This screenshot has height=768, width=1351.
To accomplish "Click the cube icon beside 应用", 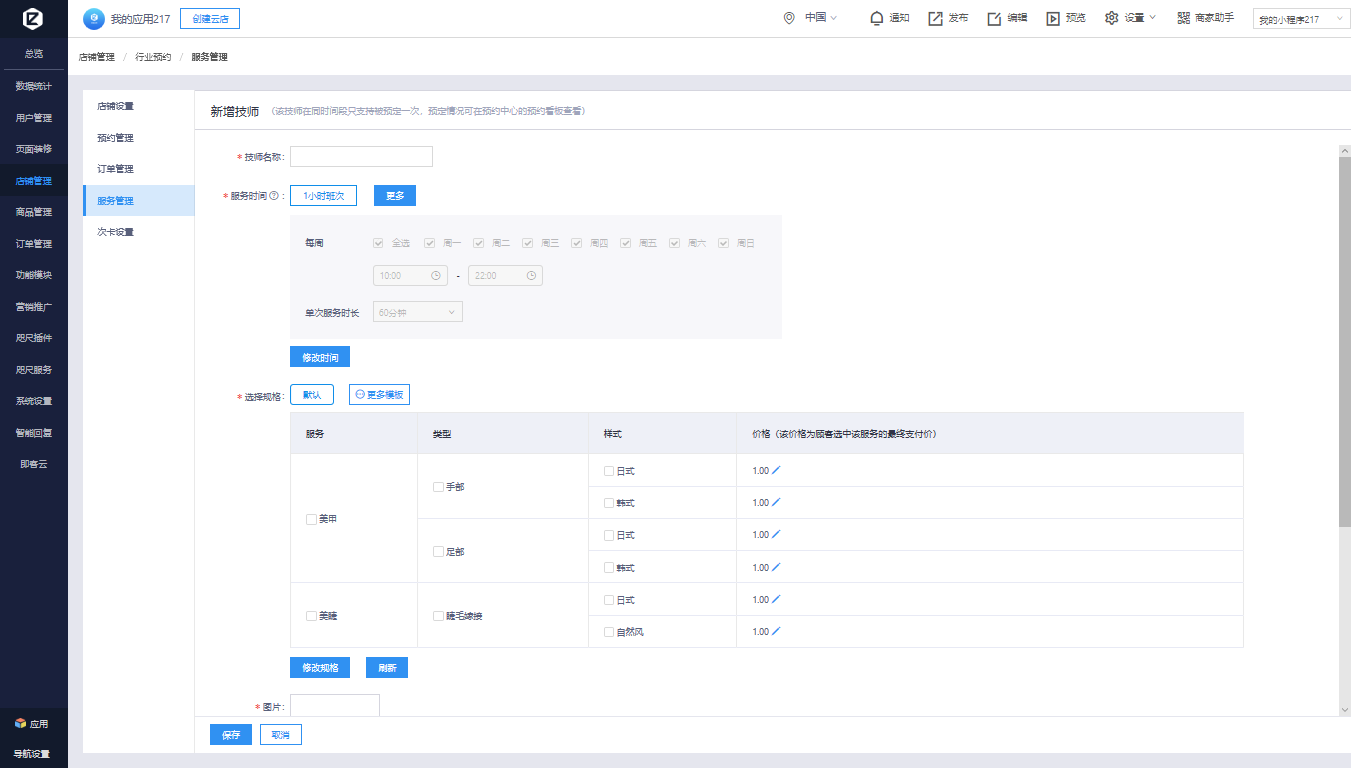I will [20, 723].
